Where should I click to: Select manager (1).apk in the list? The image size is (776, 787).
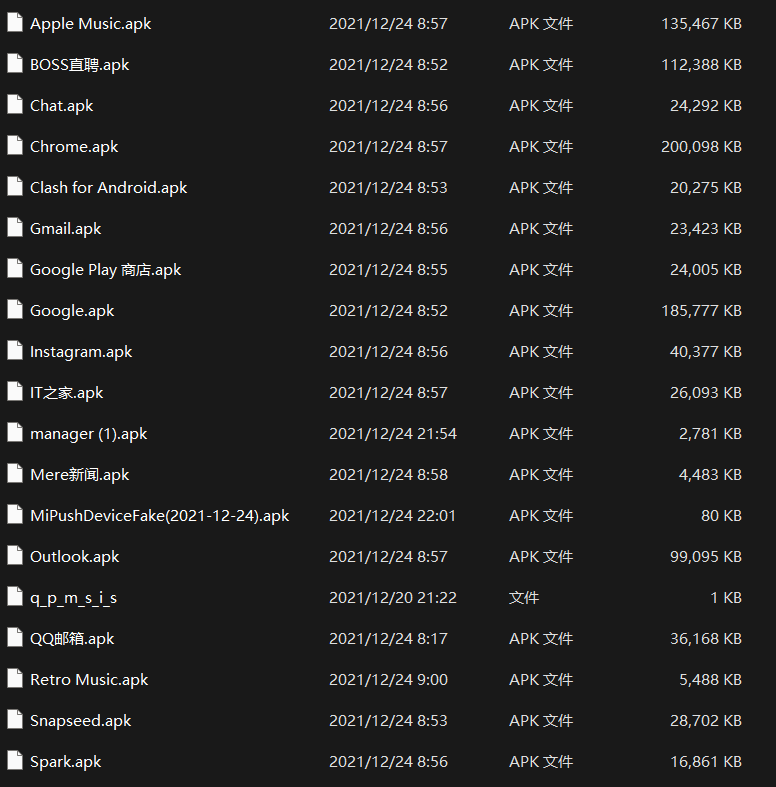(88, 434)
